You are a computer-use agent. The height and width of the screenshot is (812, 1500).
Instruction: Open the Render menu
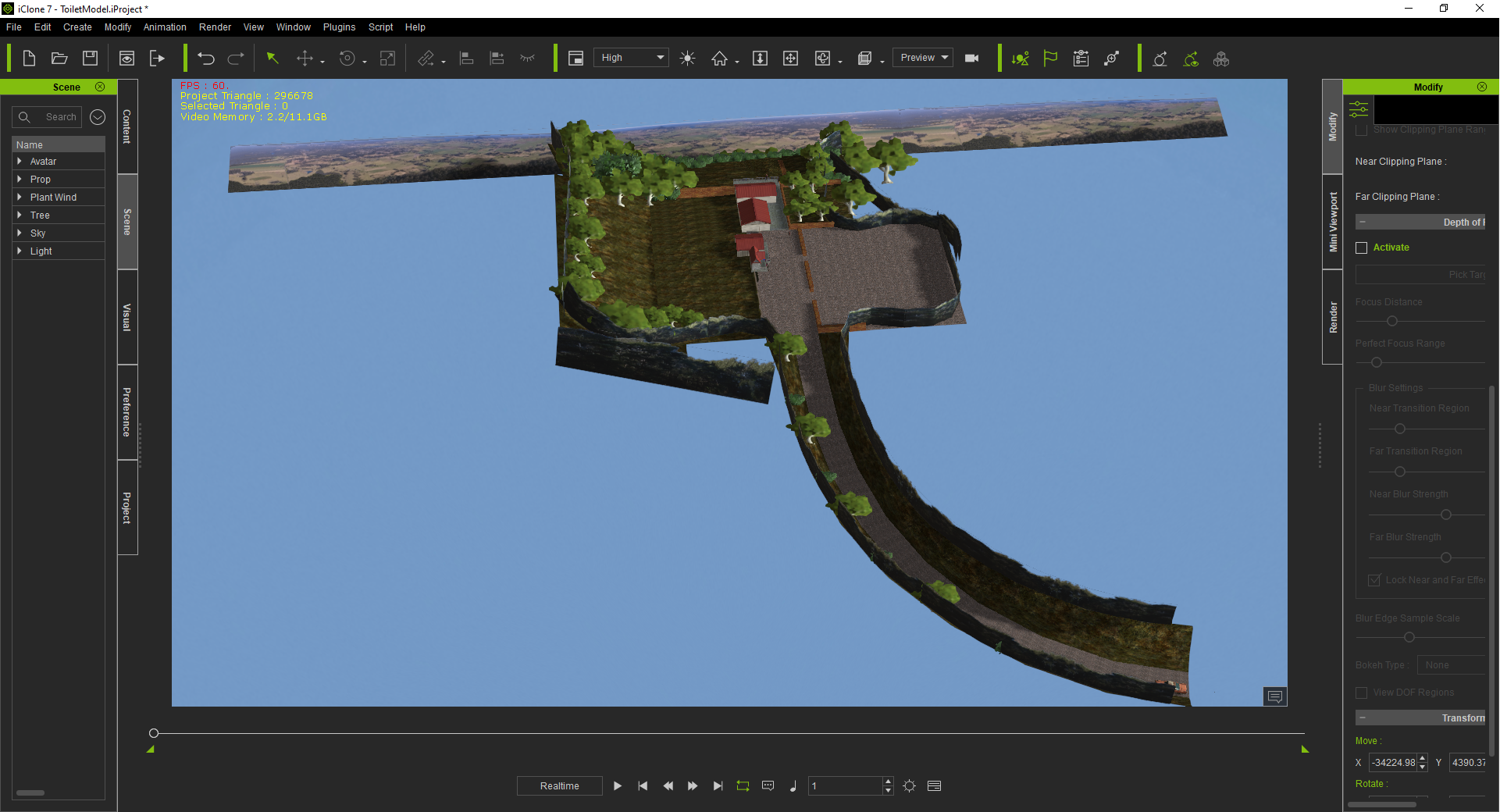215,27
